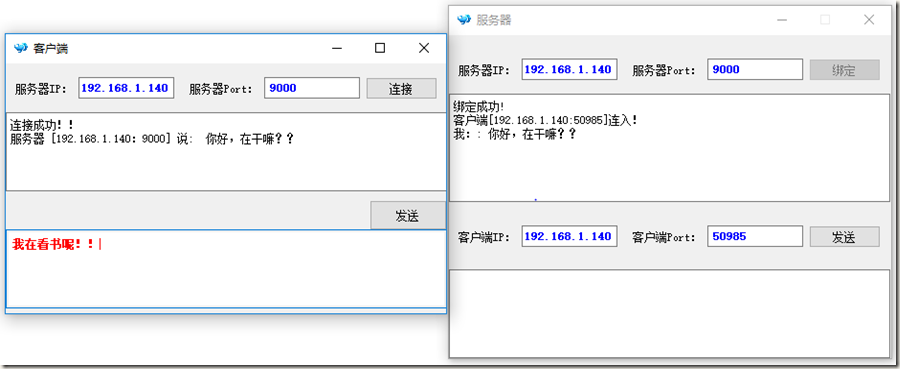900x369 pixels.
Task: Click the 客户端 window title text
Action: click(51, 49)
